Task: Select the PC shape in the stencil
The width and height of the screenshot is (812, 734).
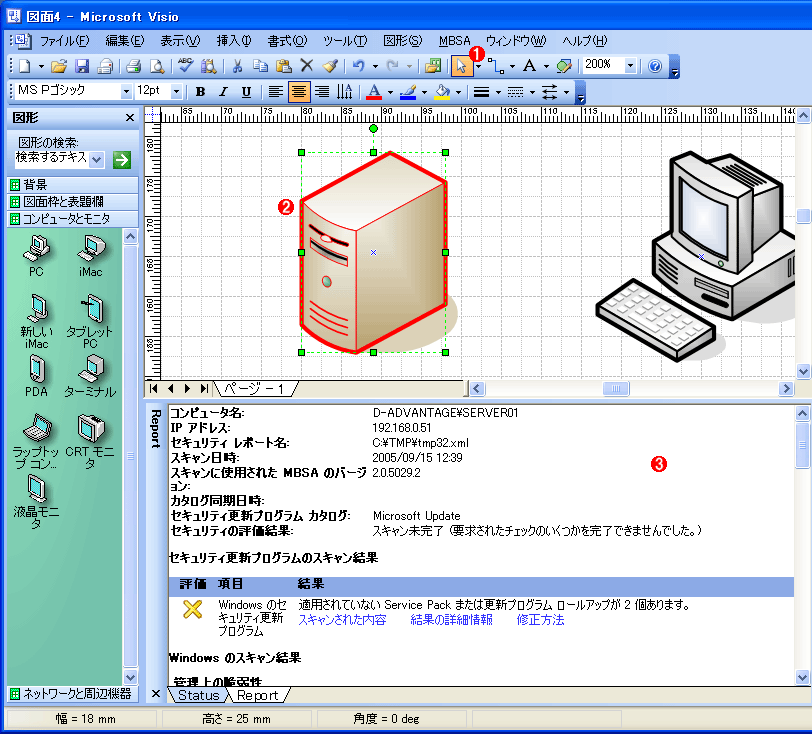Action: (36, 256)
